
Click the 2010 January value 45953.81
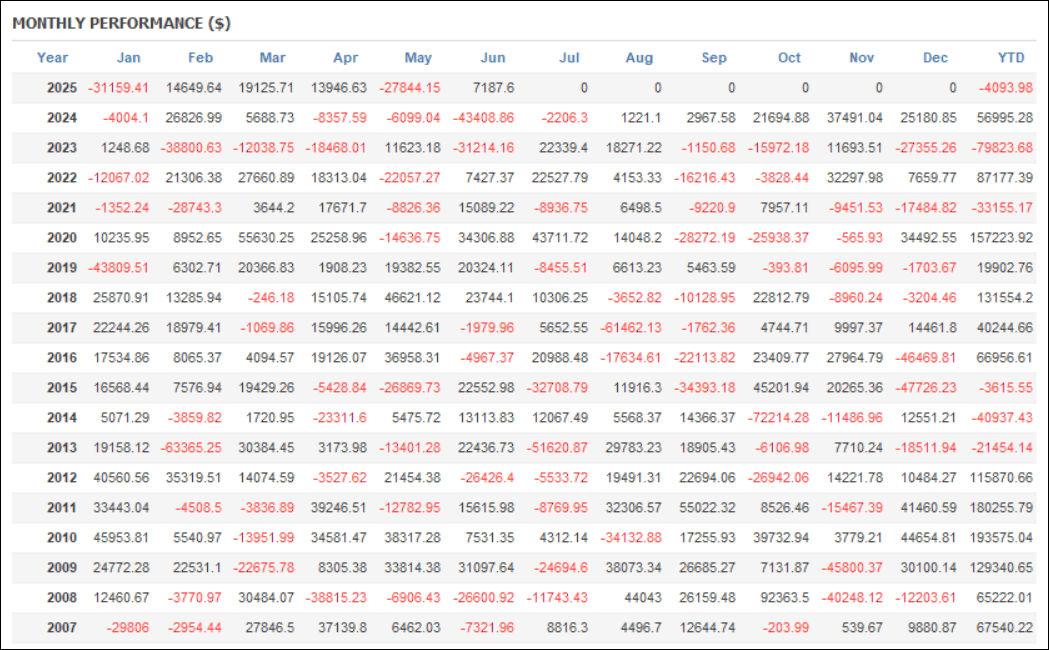coord(121,538)
